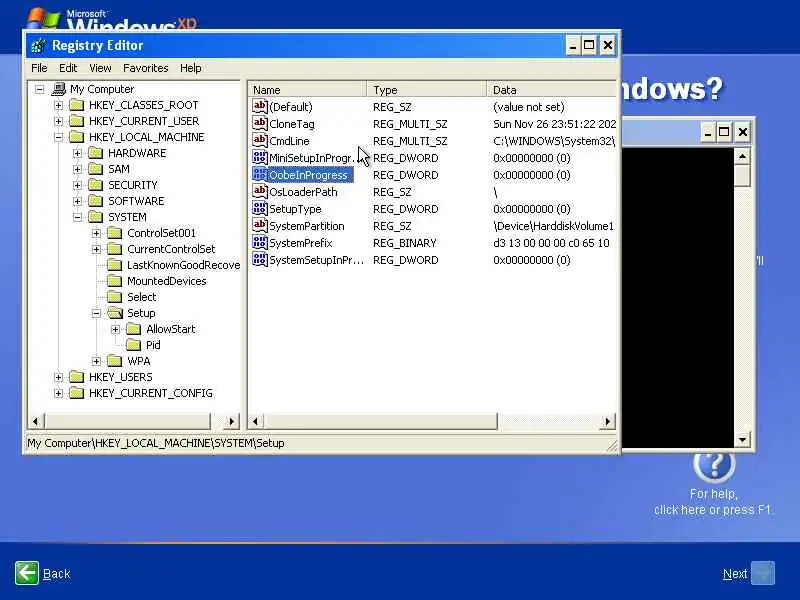Click the open Setup folder icon
The height and width of the screenshot is (600, 800).
[115, 313]
